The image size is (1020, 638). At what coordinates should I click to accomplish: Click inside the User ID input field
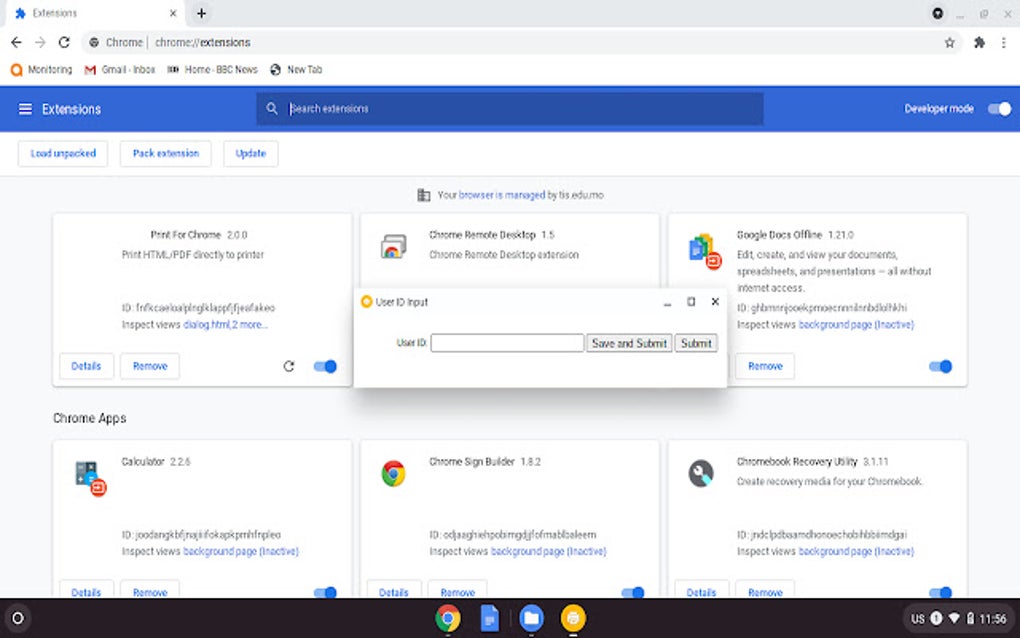click(x=507, y=342)
